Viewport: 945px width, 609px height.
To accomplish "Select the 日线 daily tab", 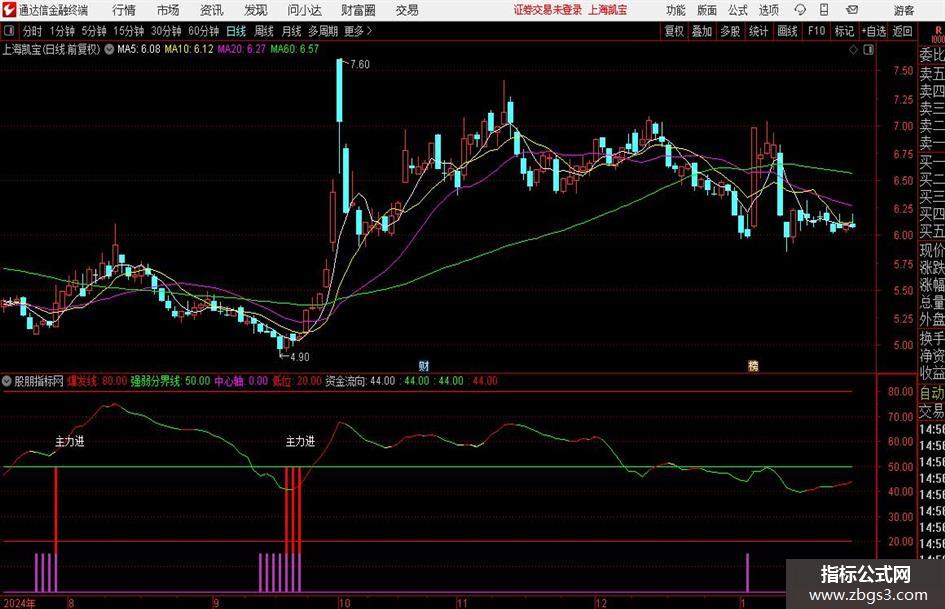I will coord(236,31).
